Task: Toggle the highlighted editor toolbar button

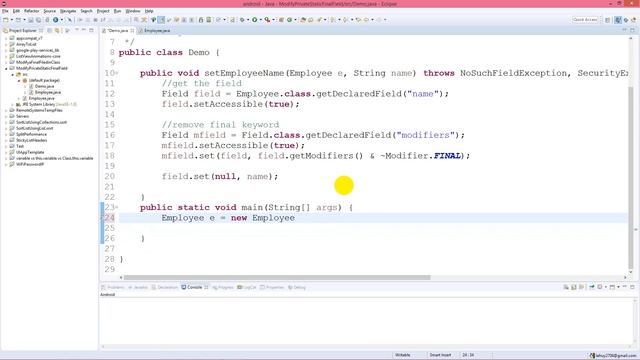Action: [x=161, y=20]
